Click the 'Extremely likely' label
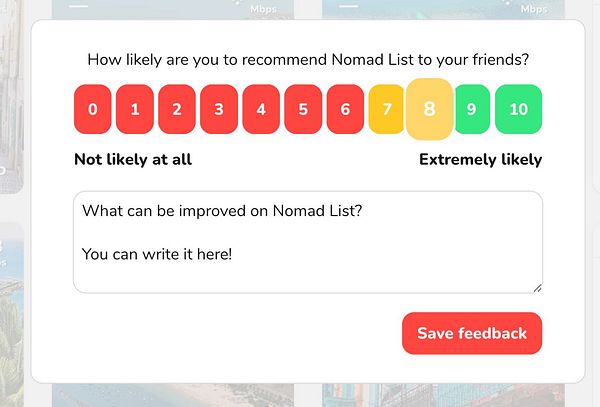The image size is (600, 407). click(x=480, y=159)
